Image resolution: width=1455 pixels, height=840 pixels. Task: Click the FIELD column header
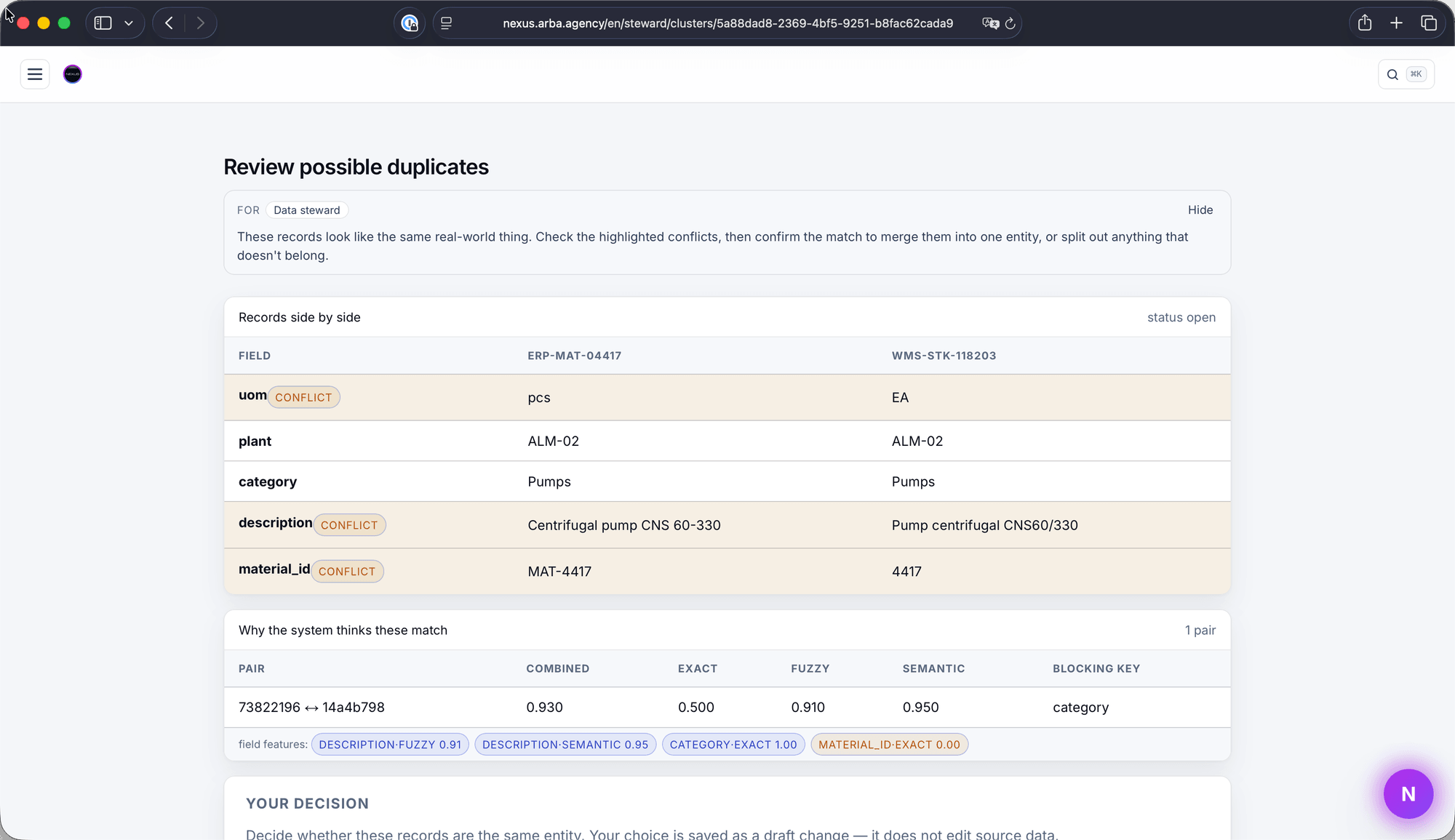[255, 356]
